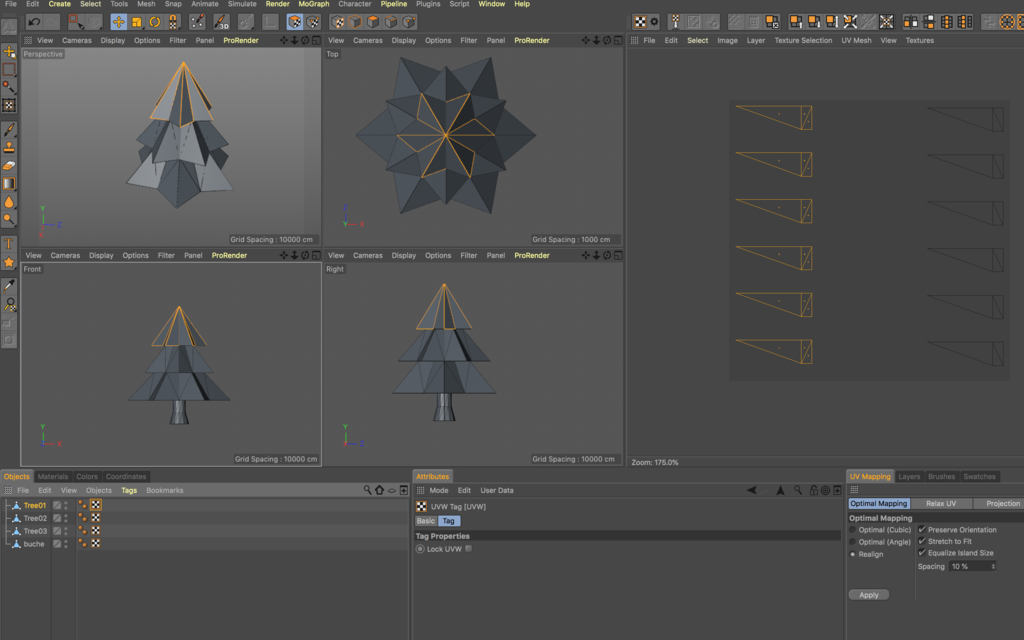Click the Tag Properties section header
Screen dimensions: 1024x640
(628, 536)
